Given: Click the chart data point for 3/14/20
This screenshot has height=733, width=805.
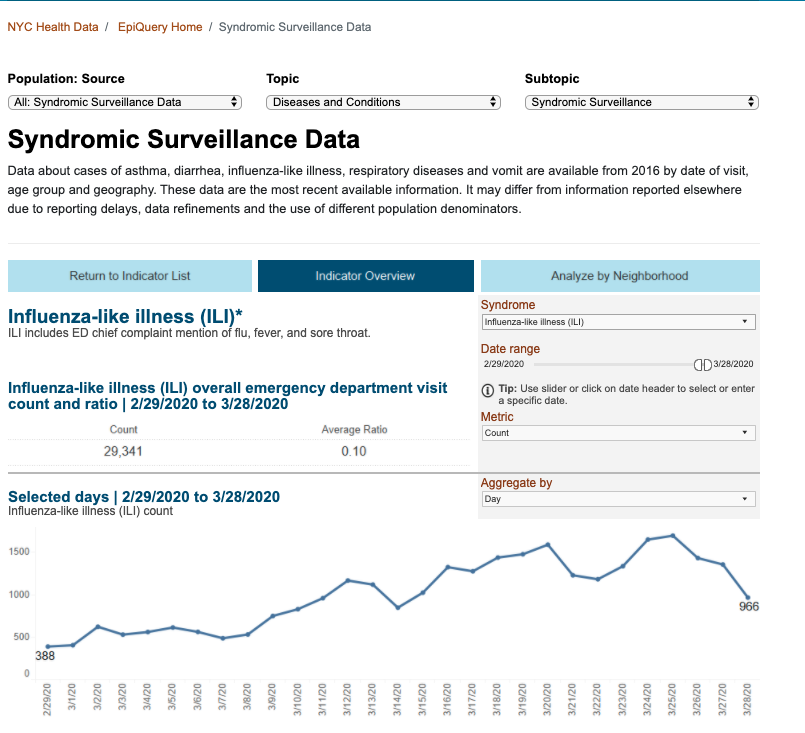Looking at the screenshot, I should tap(398, 607).
